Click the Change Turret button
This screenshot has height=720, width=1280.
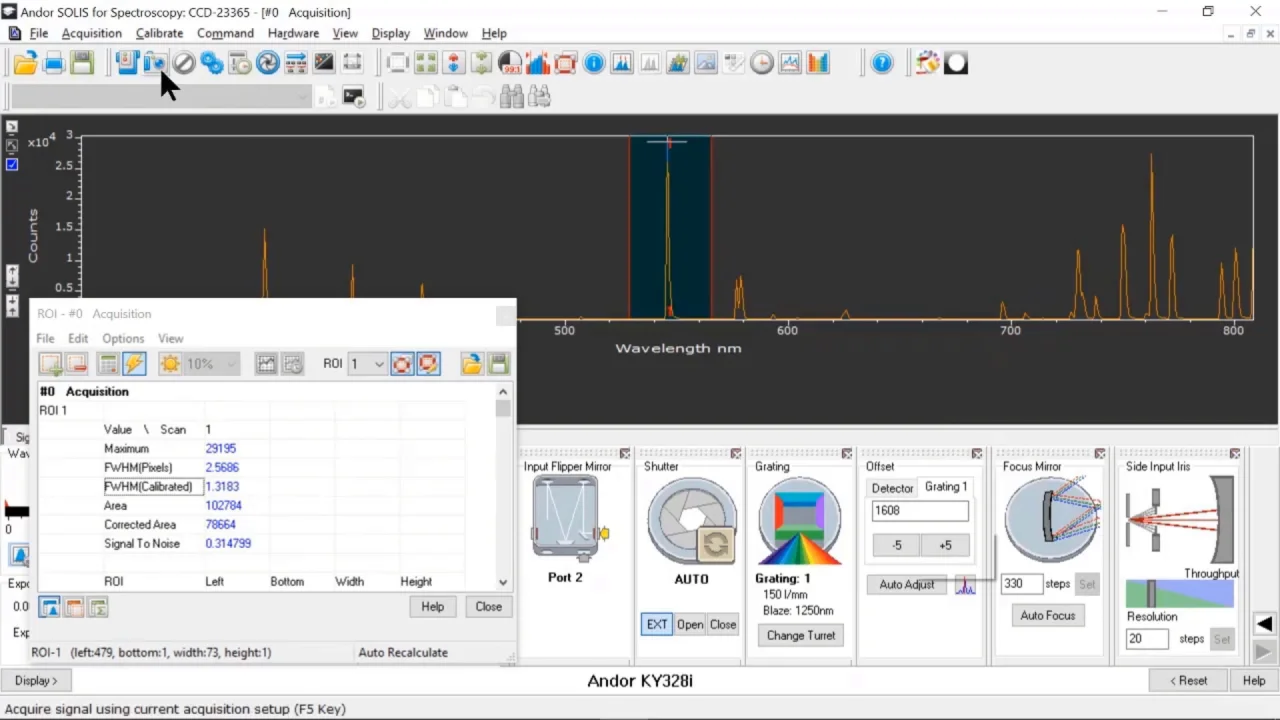(x=801, y=635)
